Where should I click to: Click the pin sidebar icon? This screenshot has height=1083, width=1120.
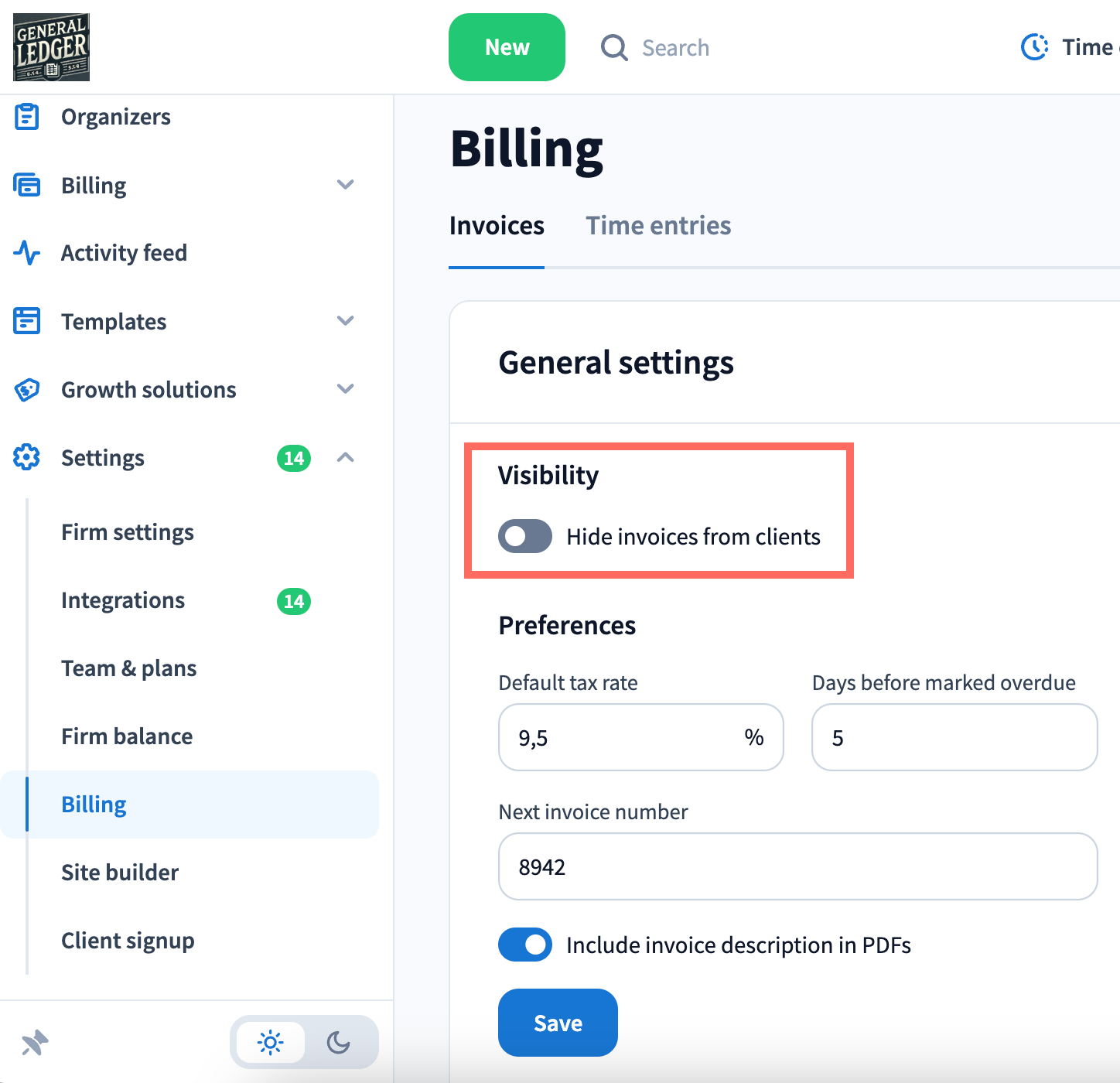click(x=35, y=1043)
